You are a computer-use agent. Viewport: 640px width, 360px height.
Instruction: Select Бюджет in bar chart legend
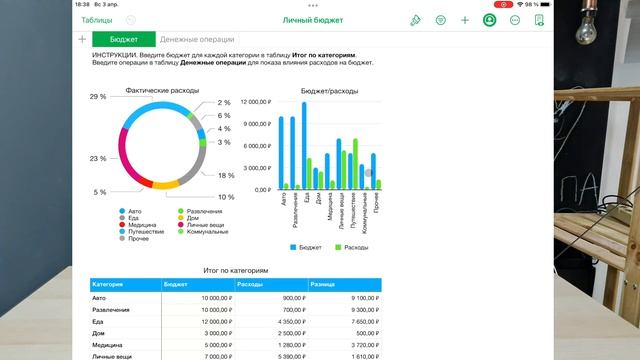point(310,247)
